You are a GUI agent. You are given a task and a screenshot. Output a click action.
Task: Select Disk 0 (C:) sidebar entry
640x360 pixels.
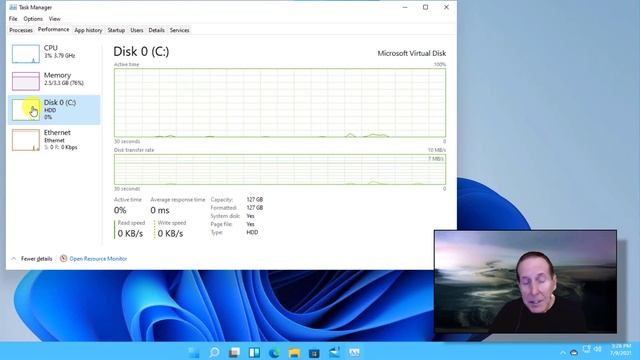(54, 110)
